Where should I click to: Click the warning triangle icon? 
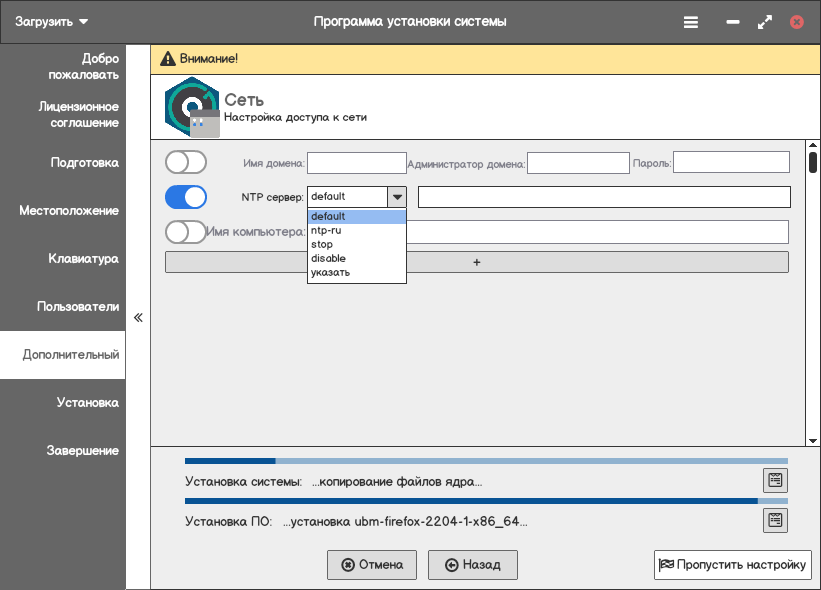tap(167, 59)
